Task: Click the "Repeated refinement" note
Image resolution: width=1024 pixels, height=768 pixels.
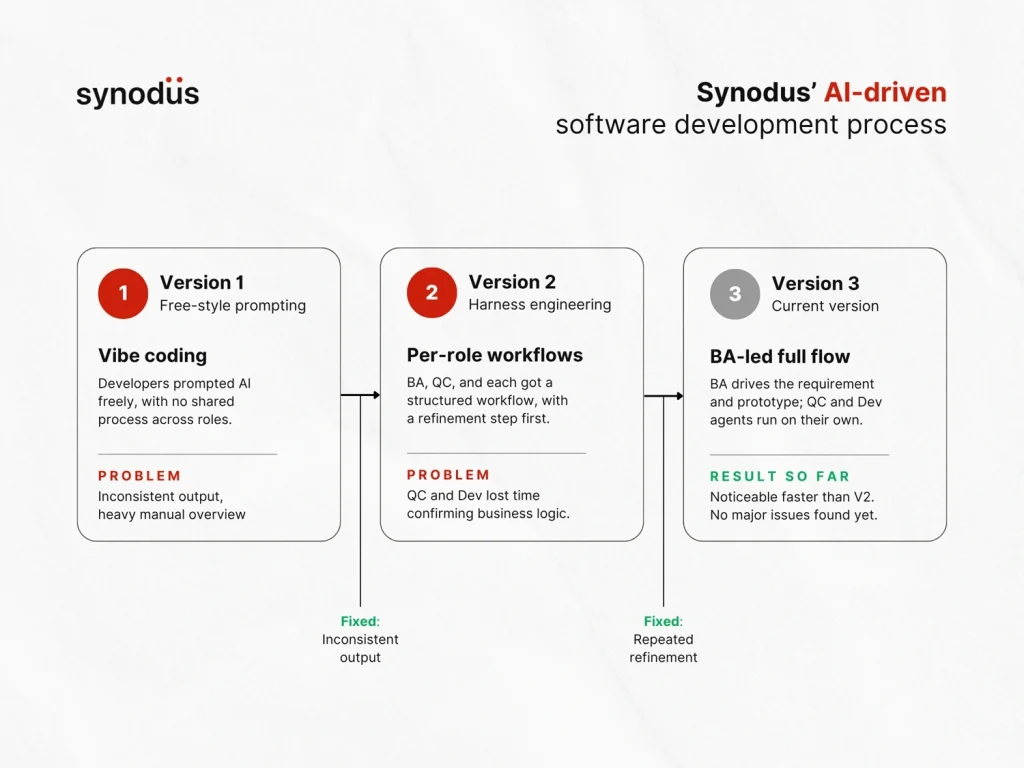Action: click(663, 648)
